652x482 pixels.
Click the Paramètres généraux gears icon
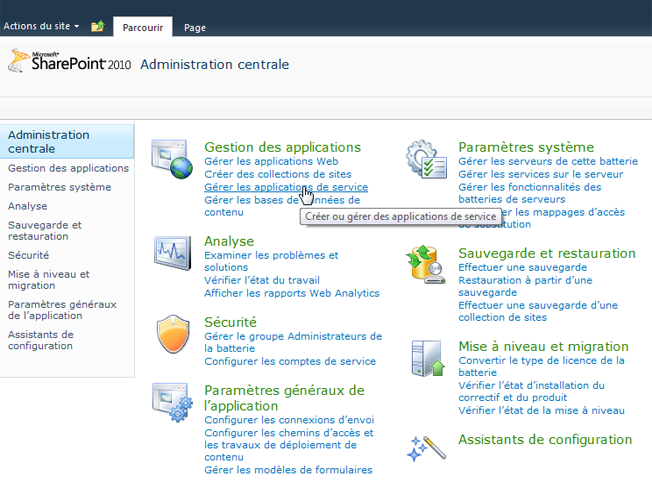172,403
